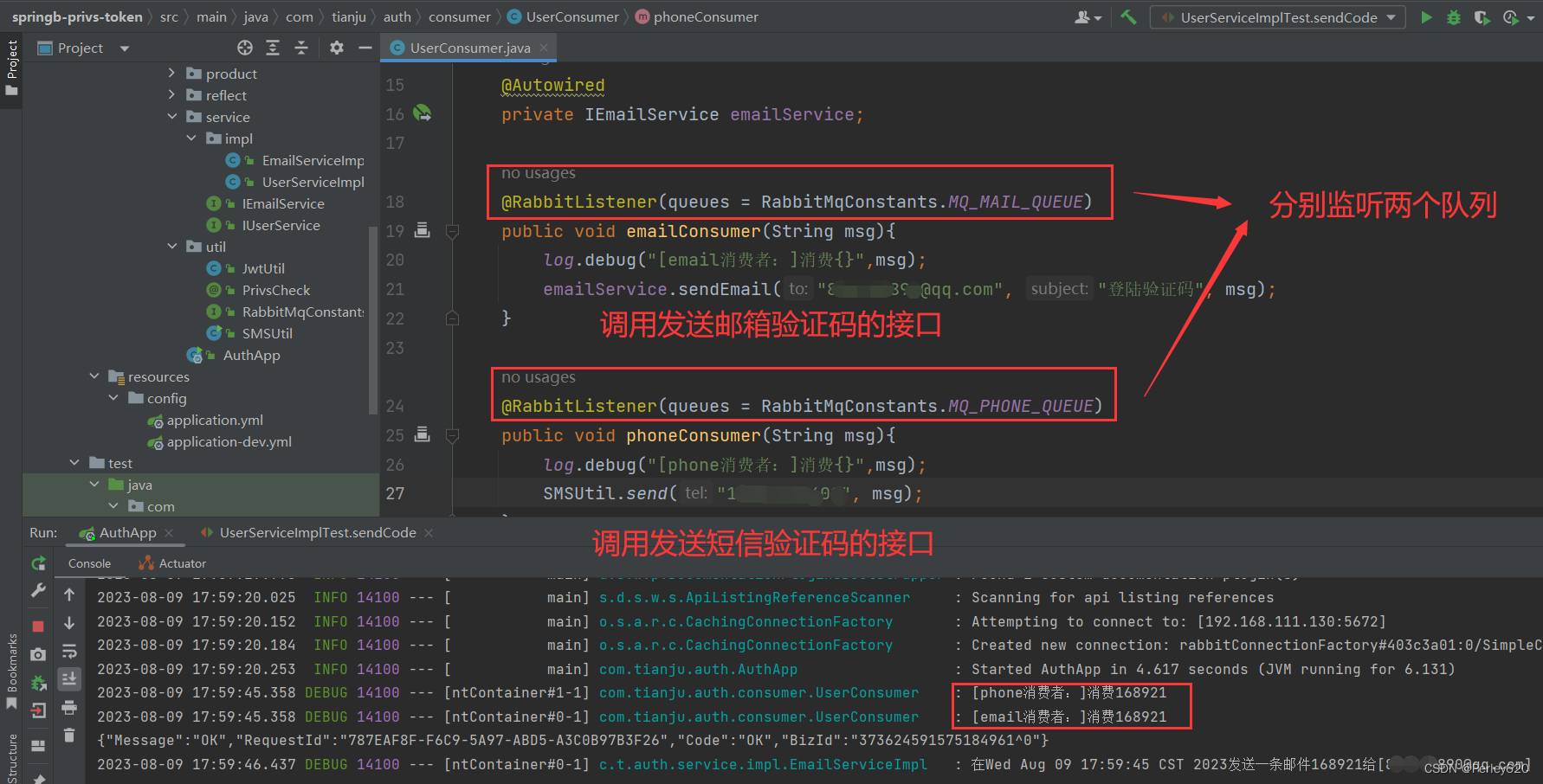Run UserServiceImplTest.sendCode with green play button

[x=1425, y=17]
